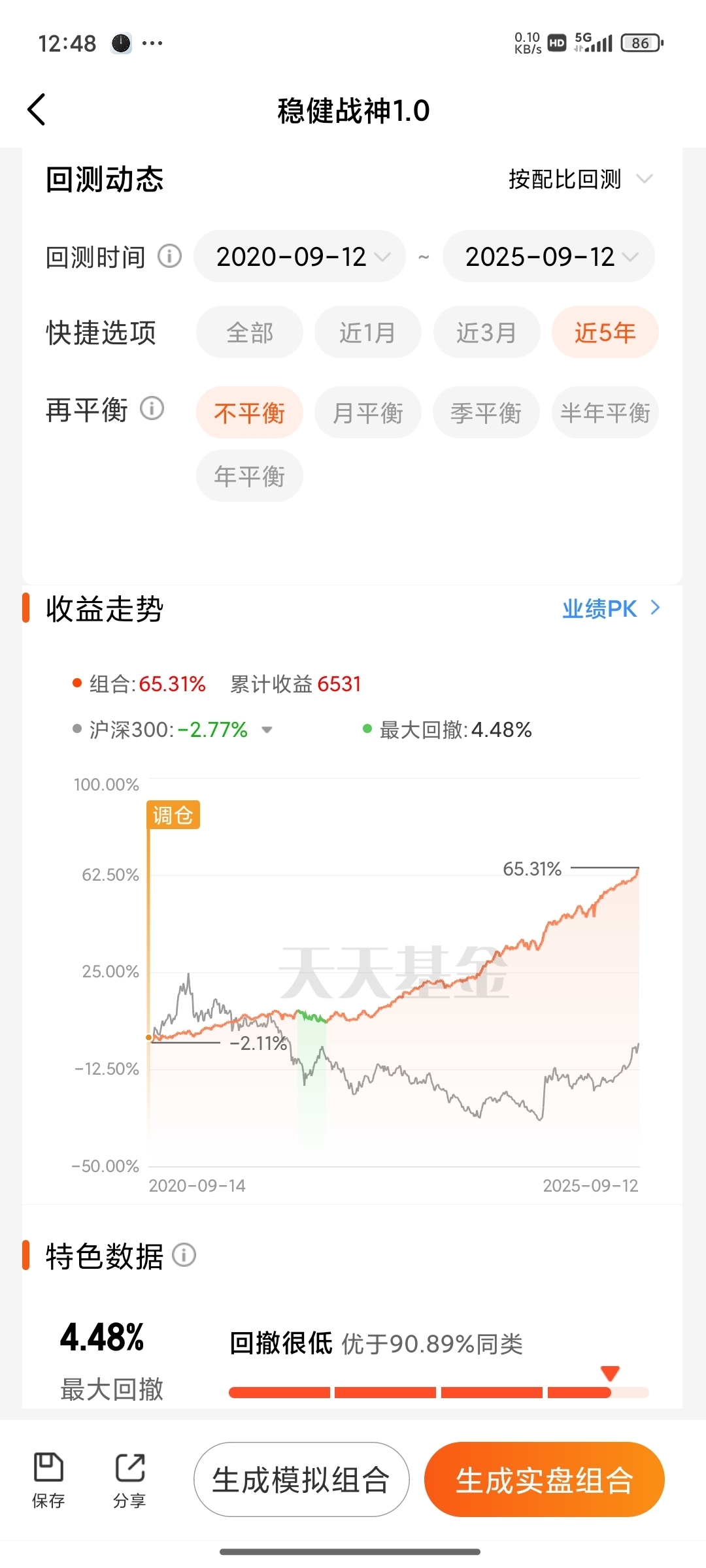Tap the 再平衡 info icon

click(152, 409)
